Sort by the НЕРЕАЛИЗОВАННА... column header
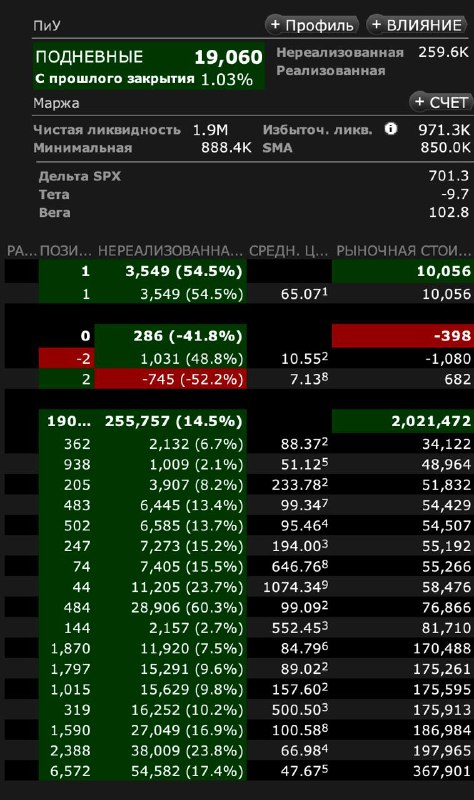This screenshot has width=474, height=800. click(170, 251)
